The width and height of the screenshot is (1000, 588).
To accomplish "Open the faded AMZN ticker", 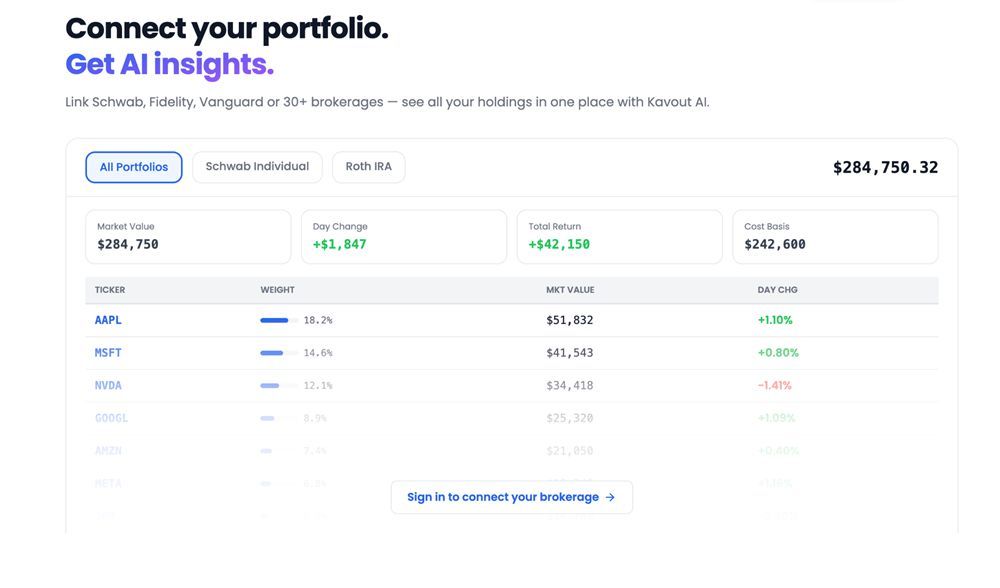I will click(108, 450).
